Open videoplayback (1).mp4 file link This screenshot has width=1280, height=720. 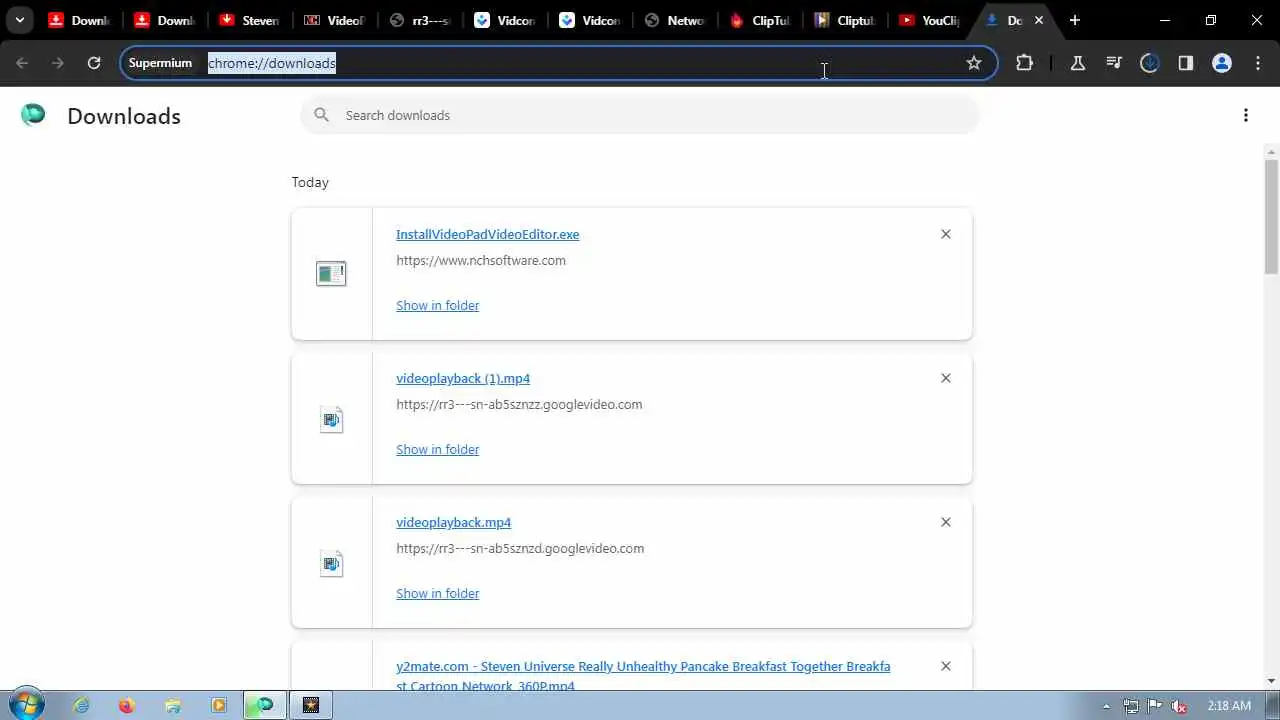point(463,378)
